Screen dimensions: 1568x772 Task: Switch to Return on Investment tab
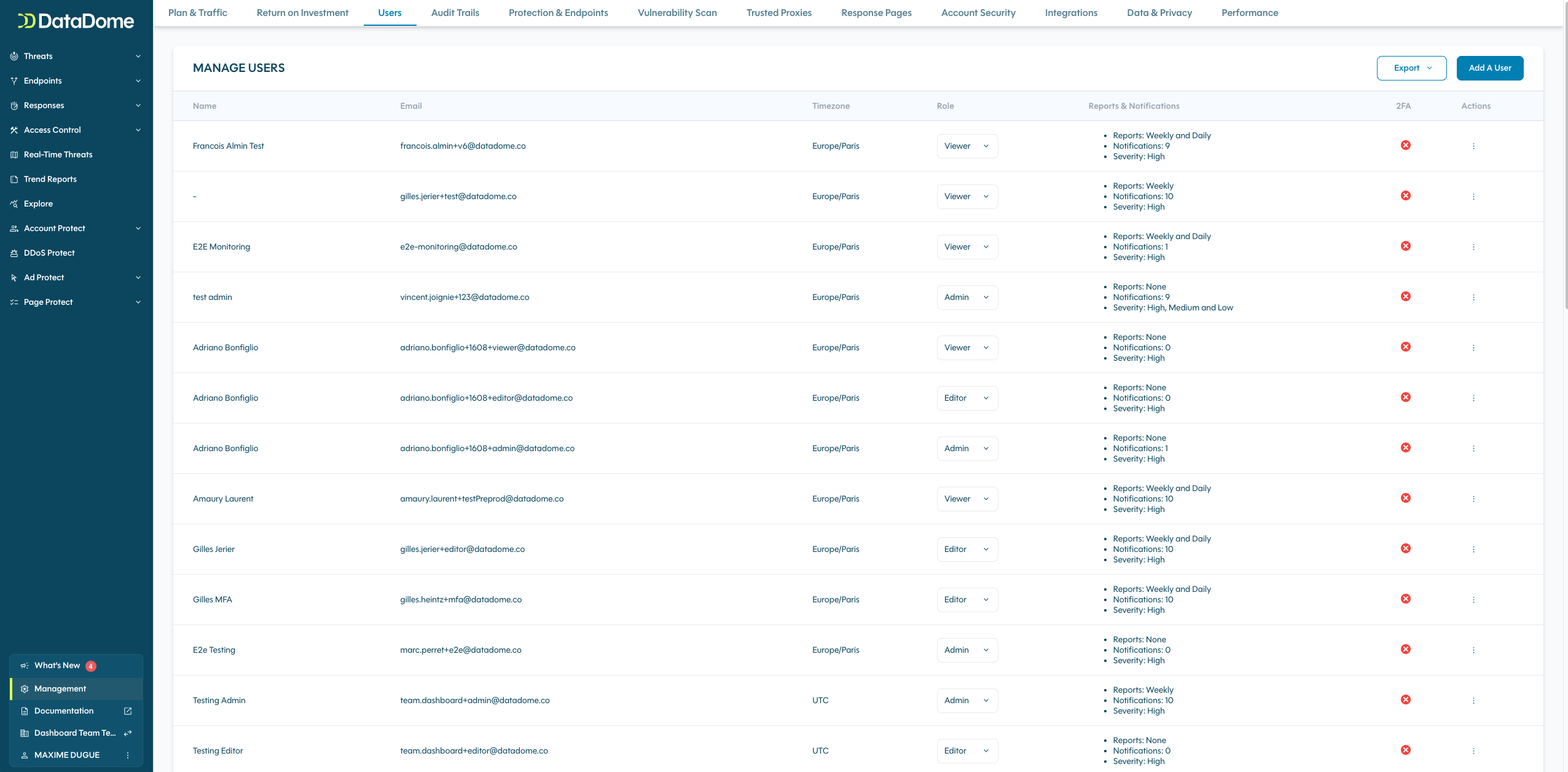point(302,13)
